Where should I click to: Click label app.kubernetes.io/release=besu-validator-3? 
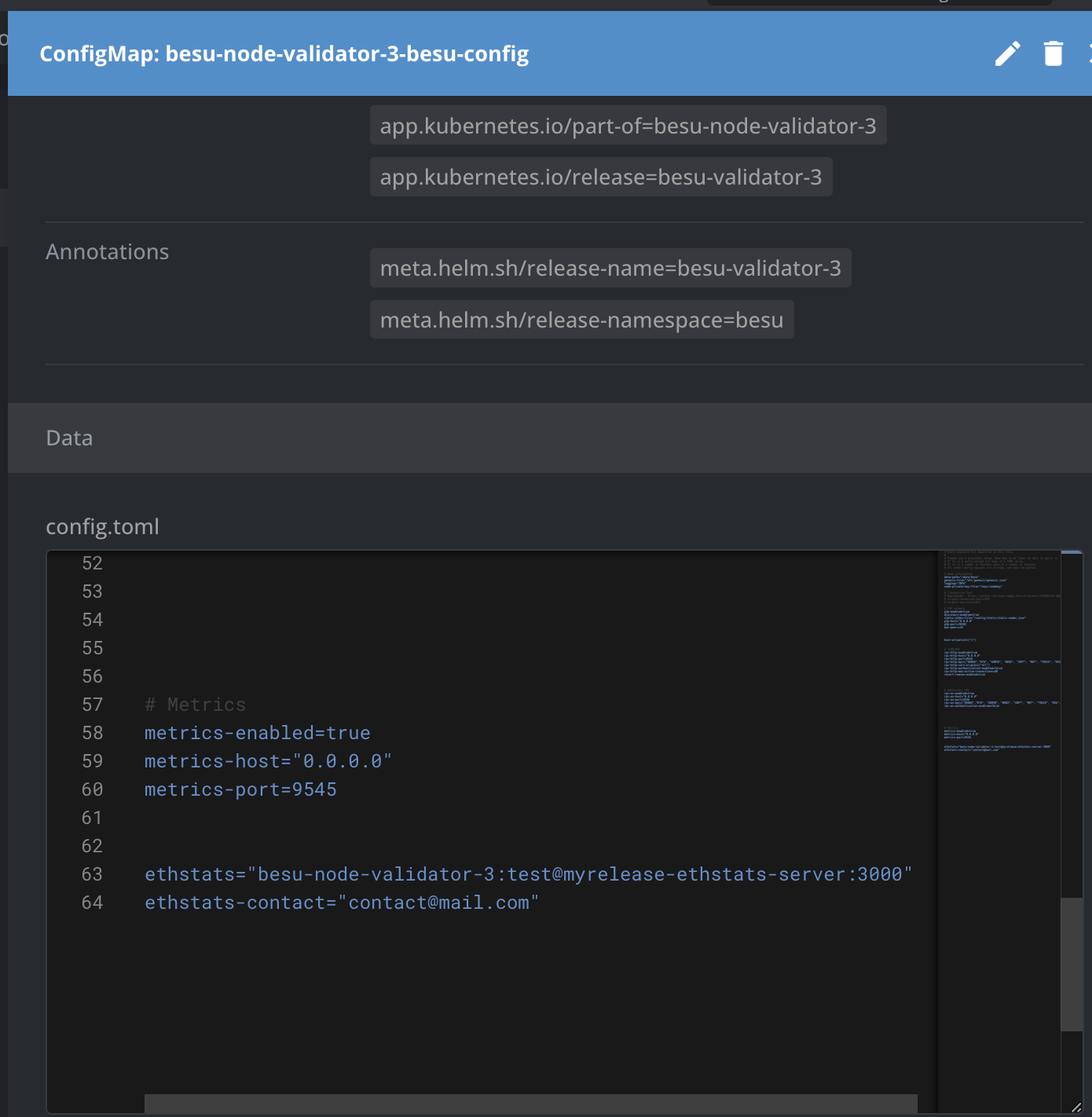pyautogui.click(x=601, y=177)
